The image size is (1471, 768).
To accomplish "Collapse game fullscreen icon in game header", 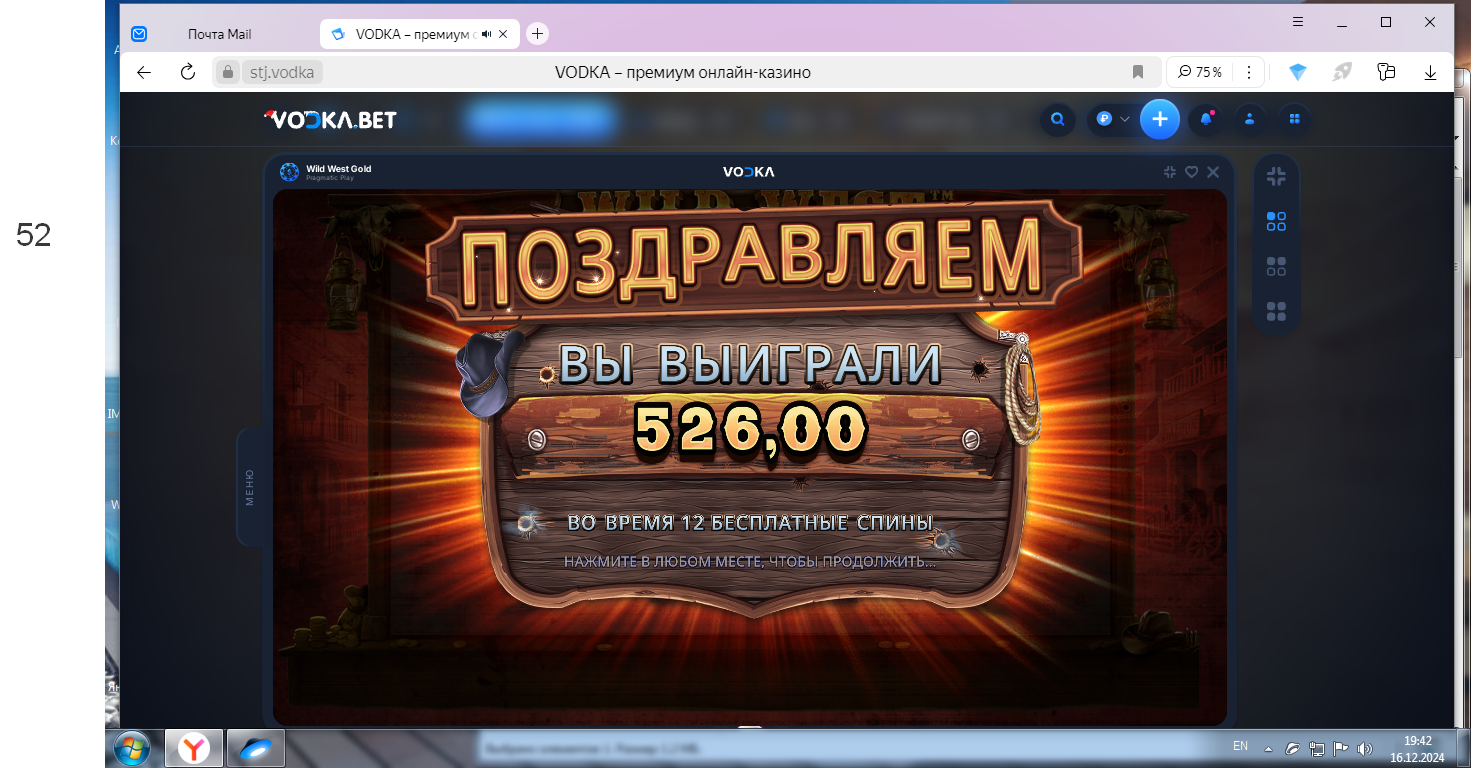I will coord(1170,172).
